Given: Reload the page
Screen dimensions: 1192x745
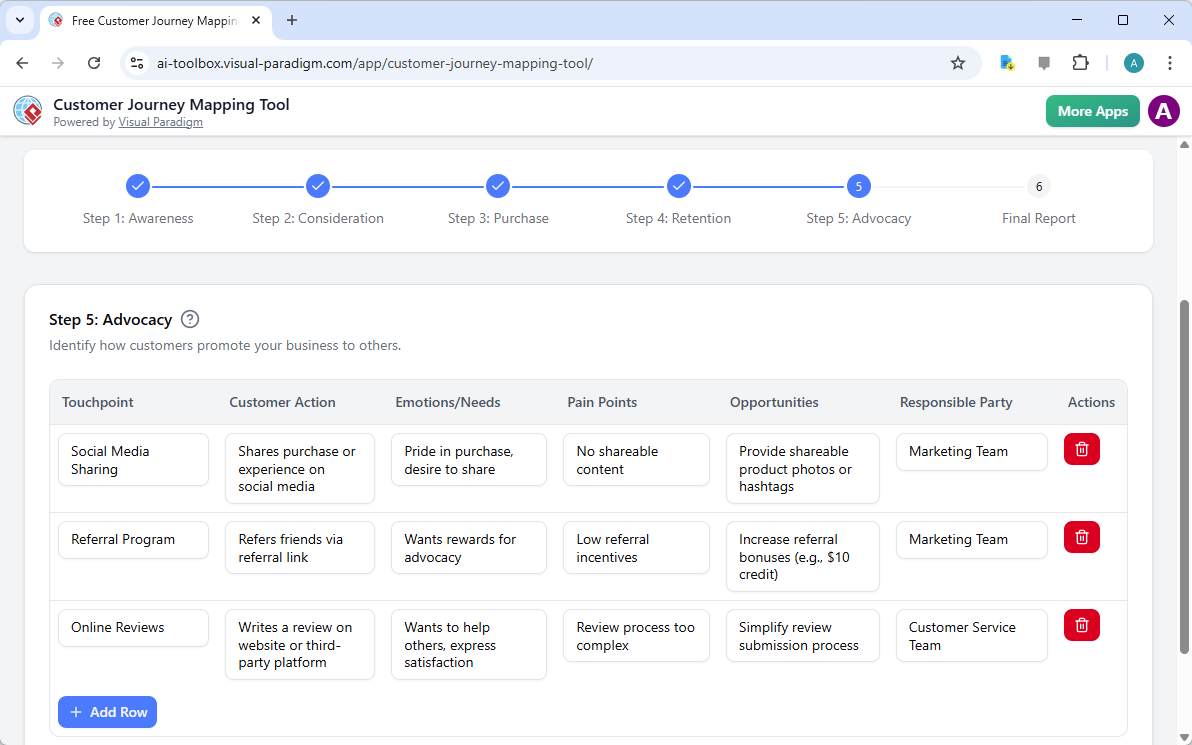Looking at the screenshot, I should click(x=94, y=62).
